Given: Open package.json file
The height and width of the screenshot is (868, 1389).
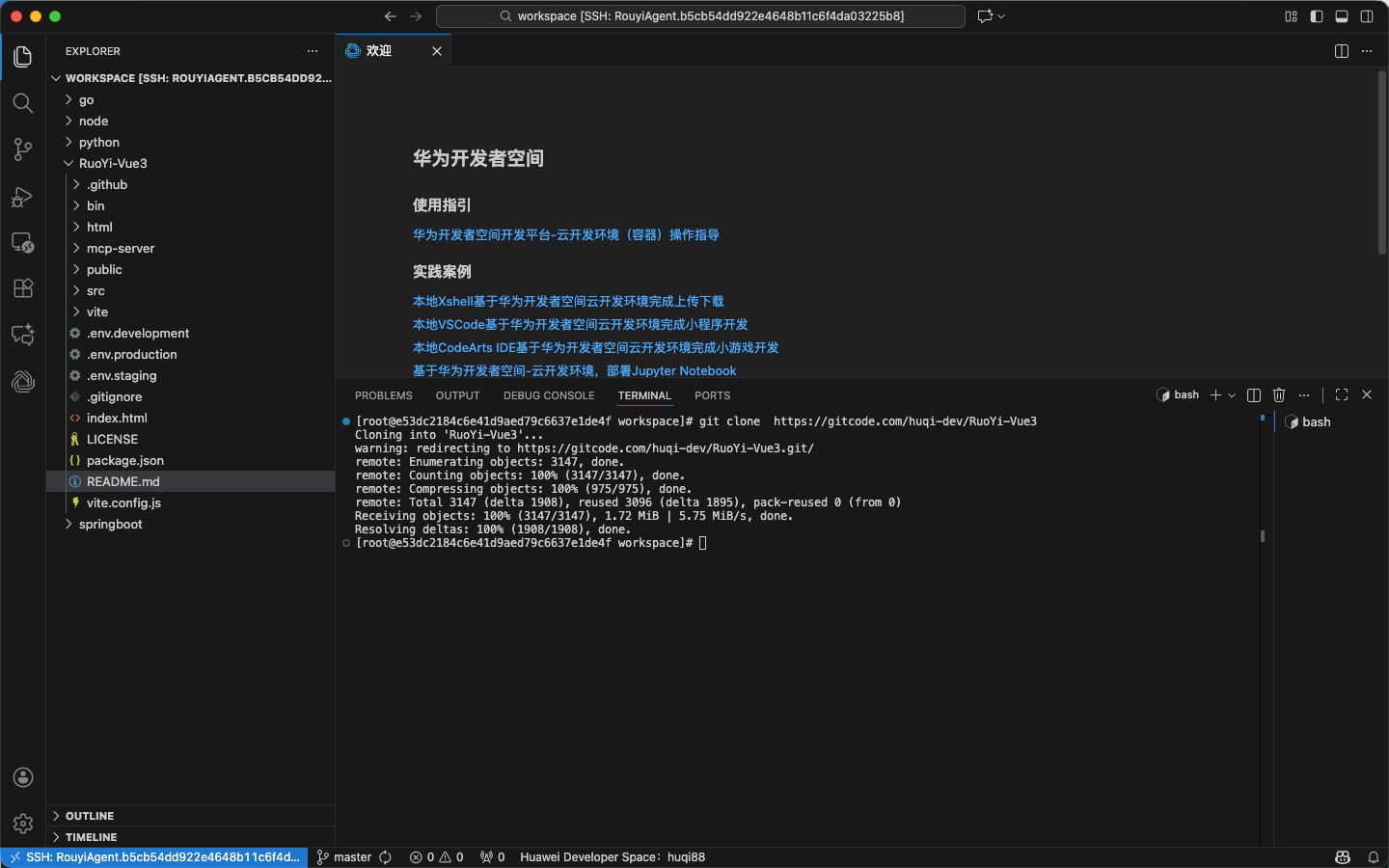Looking at the screenshot, I should pyautogui.click(x=190, y=461).
